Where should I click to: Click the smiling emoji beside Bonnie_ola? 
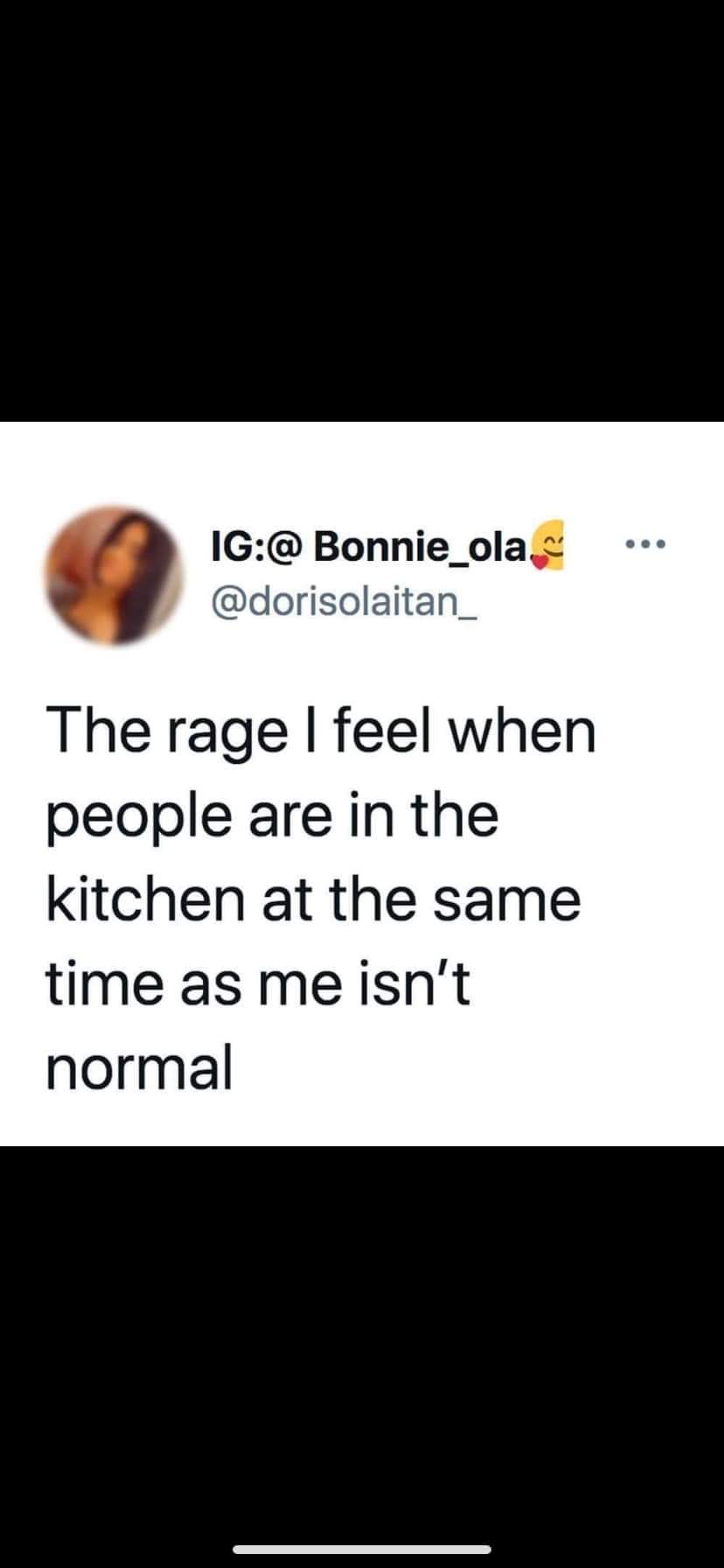[x=549, y=548]
